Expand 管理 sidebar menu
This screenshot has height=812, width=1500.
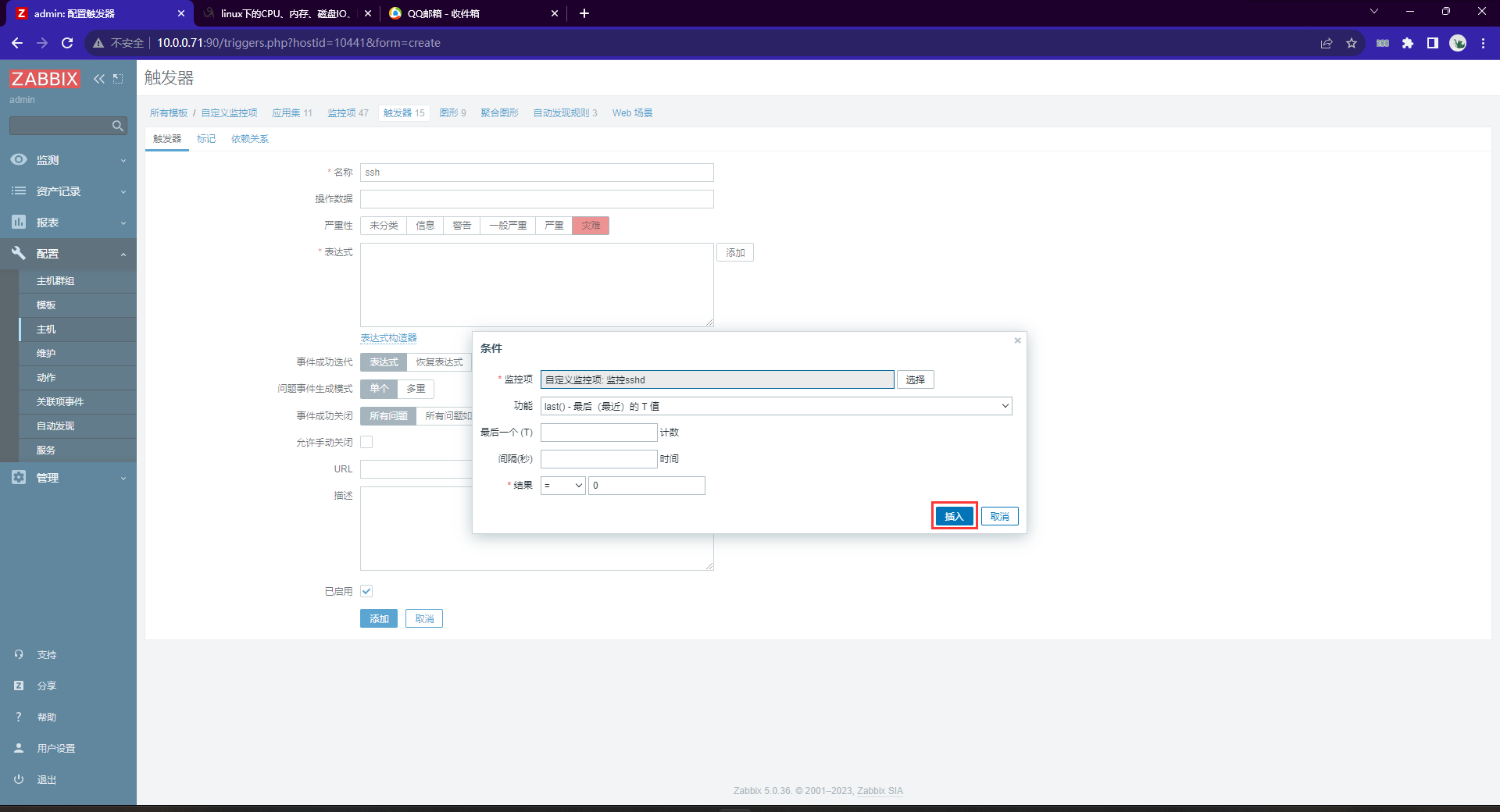(68, 478)
